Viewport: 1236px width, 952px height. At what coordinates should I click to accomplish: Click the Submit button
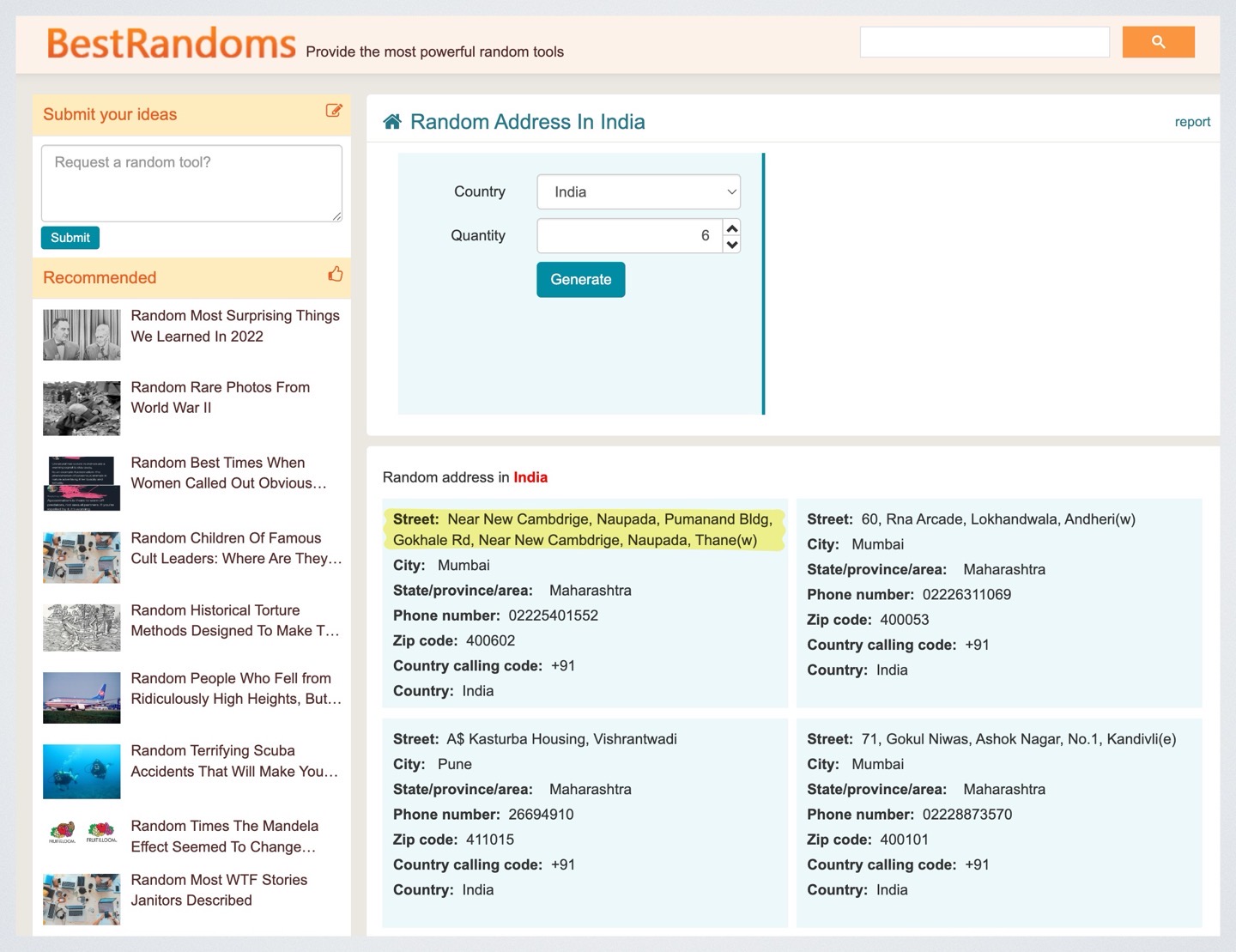[x=70, y=238]
